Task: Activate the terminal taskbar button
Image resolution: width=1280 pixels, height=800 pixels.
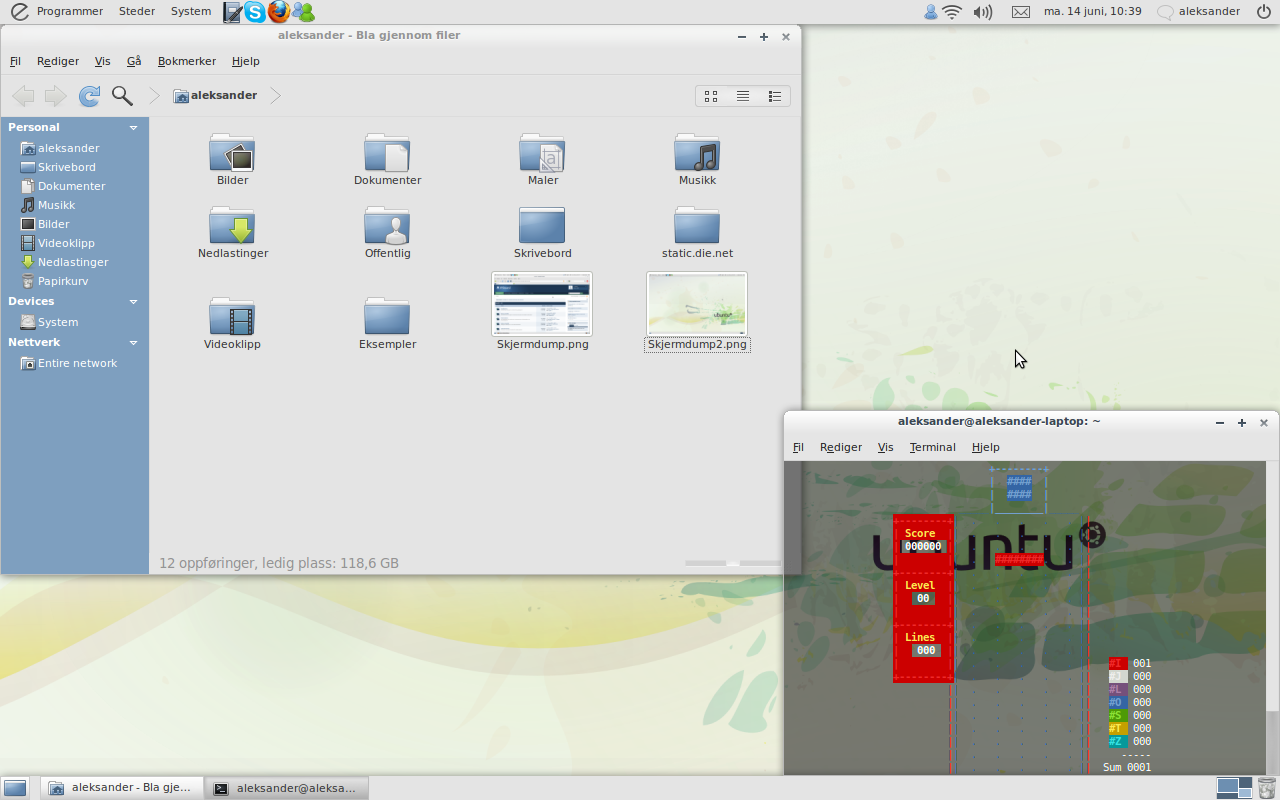Action: point(287,788)
